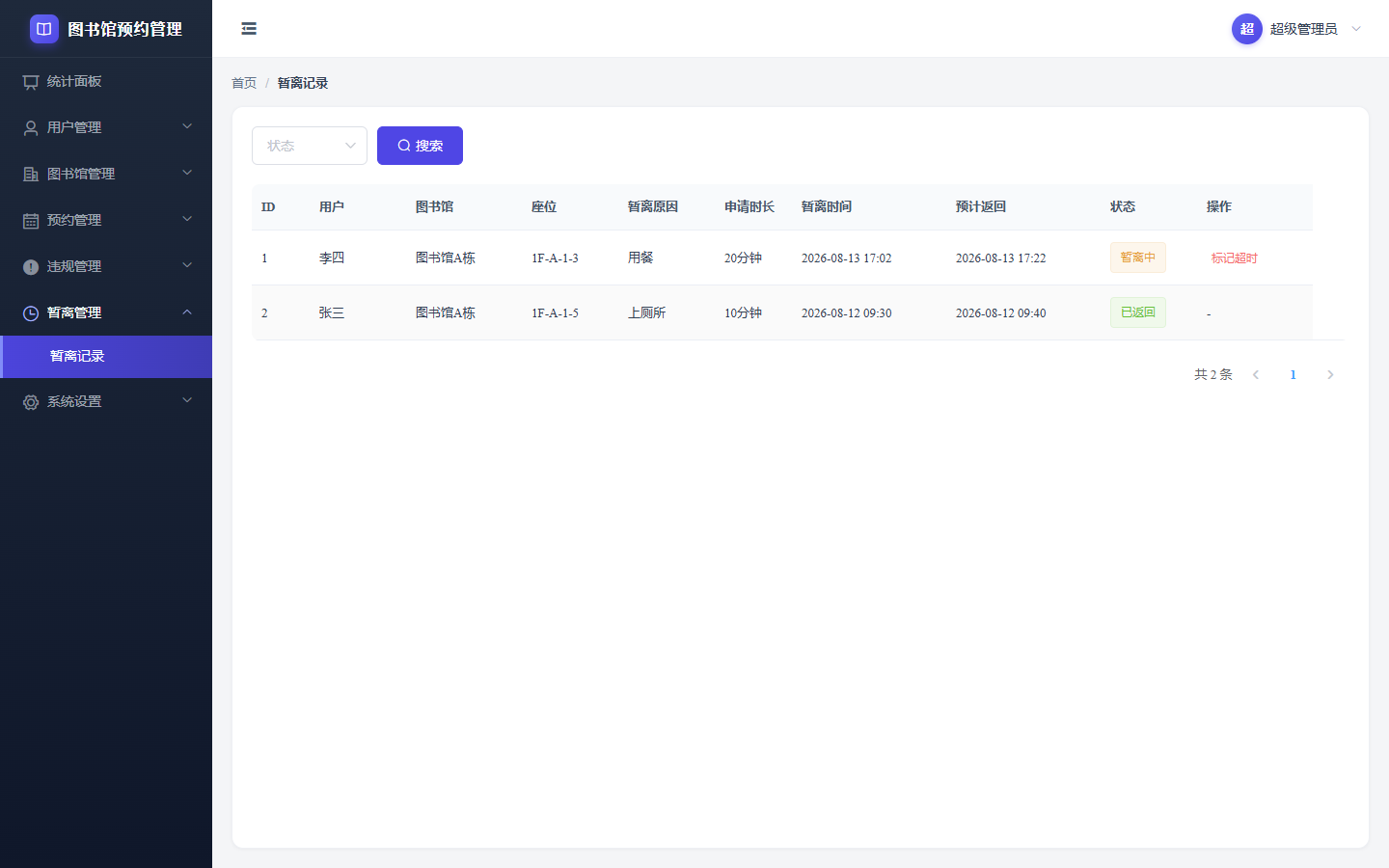The height and width of the screenshot is (868, 1389).
Task: Click the 共 2 条 total count
Action: coord(1213,374)
